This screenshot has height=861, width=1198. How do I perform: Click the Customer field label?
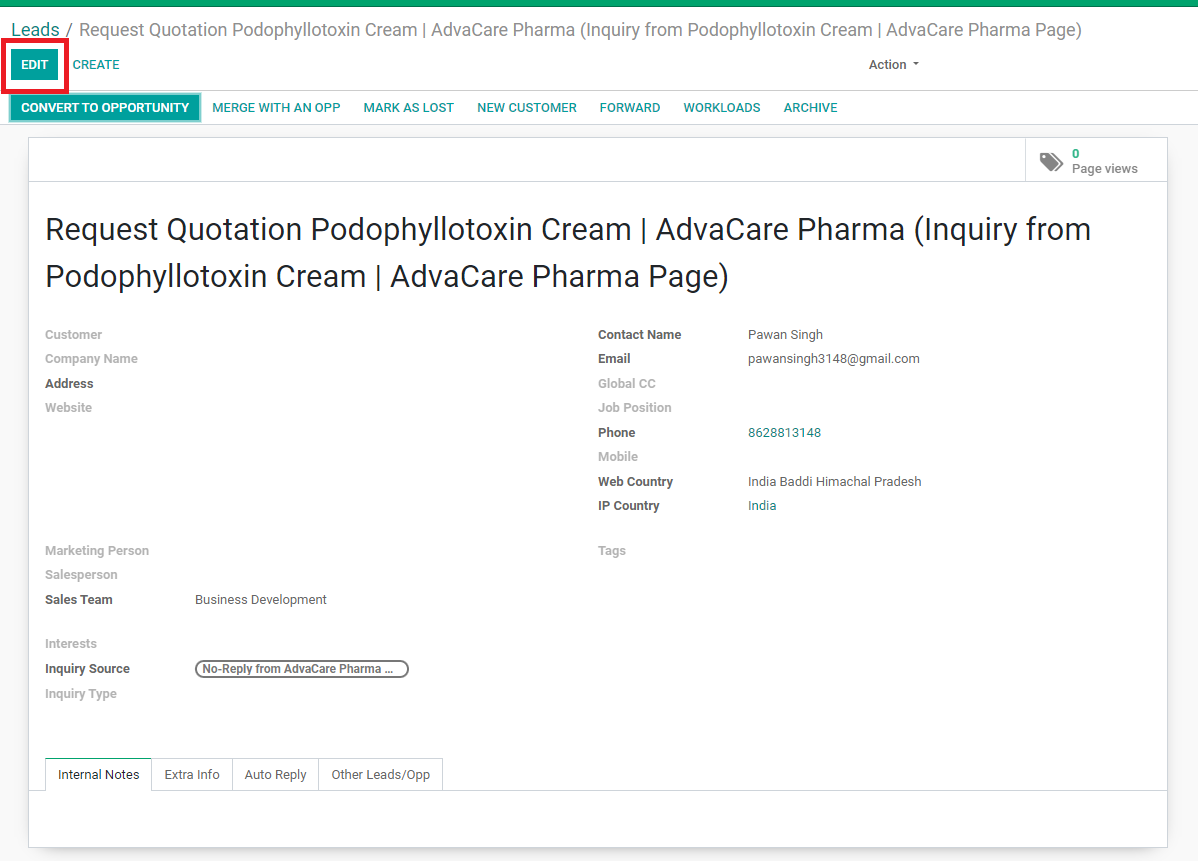coord(73,335)
